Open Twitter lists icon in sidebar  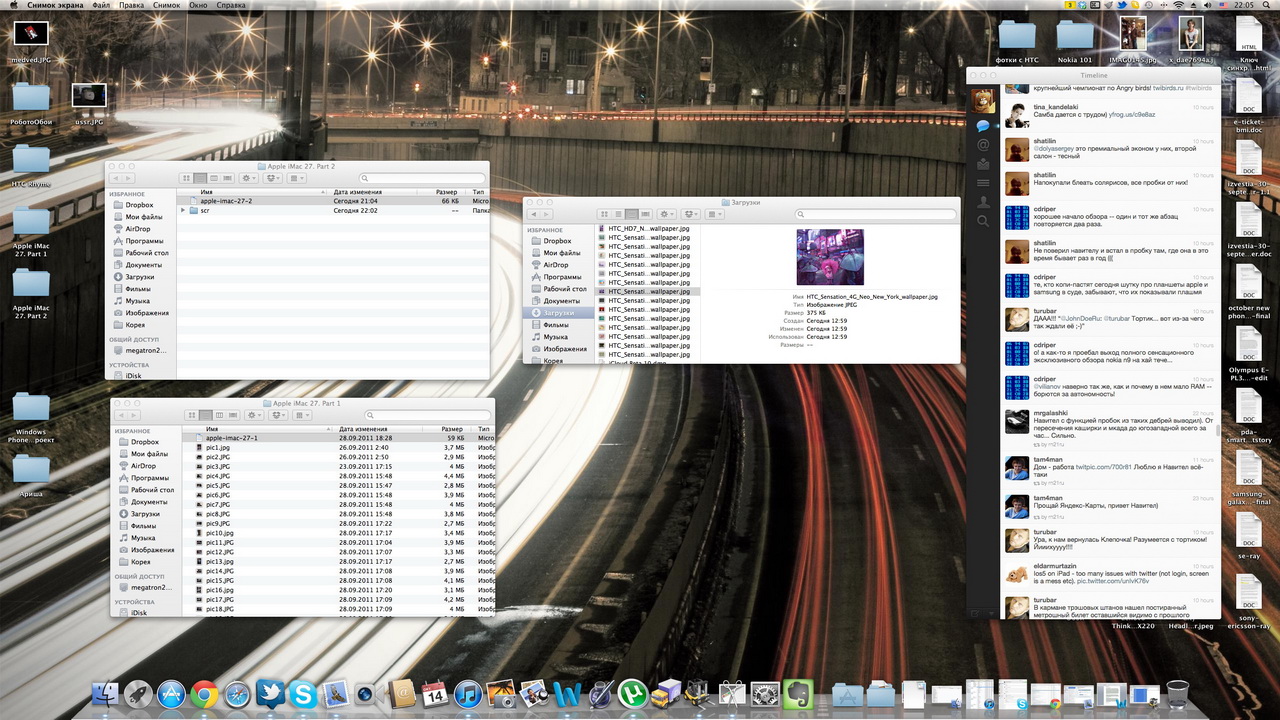[x=983, y=183]
